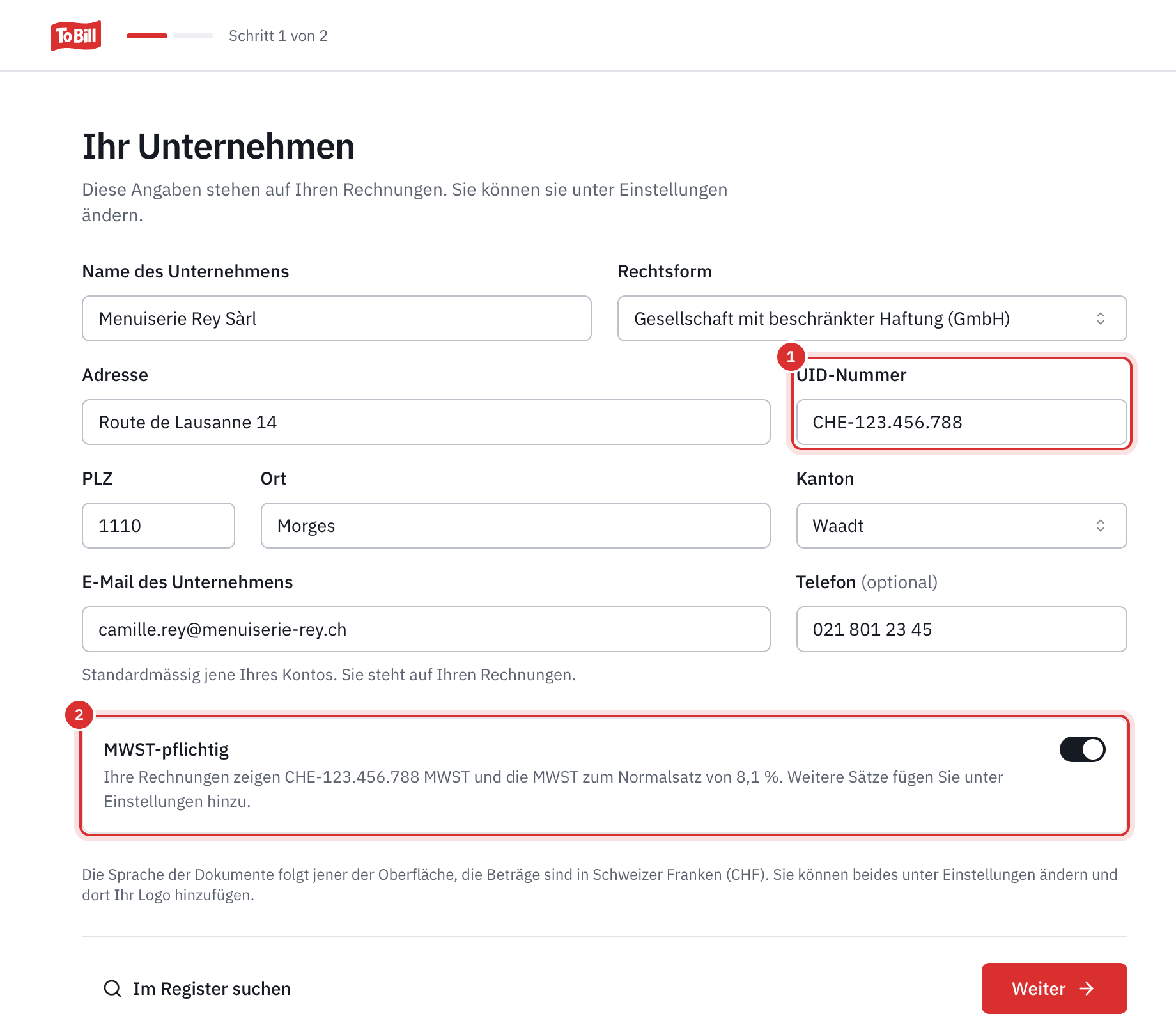
Task: Click the 'Diese Angaben stehen auf Ihren Rechnungen' text
Action: coord(405,202)
